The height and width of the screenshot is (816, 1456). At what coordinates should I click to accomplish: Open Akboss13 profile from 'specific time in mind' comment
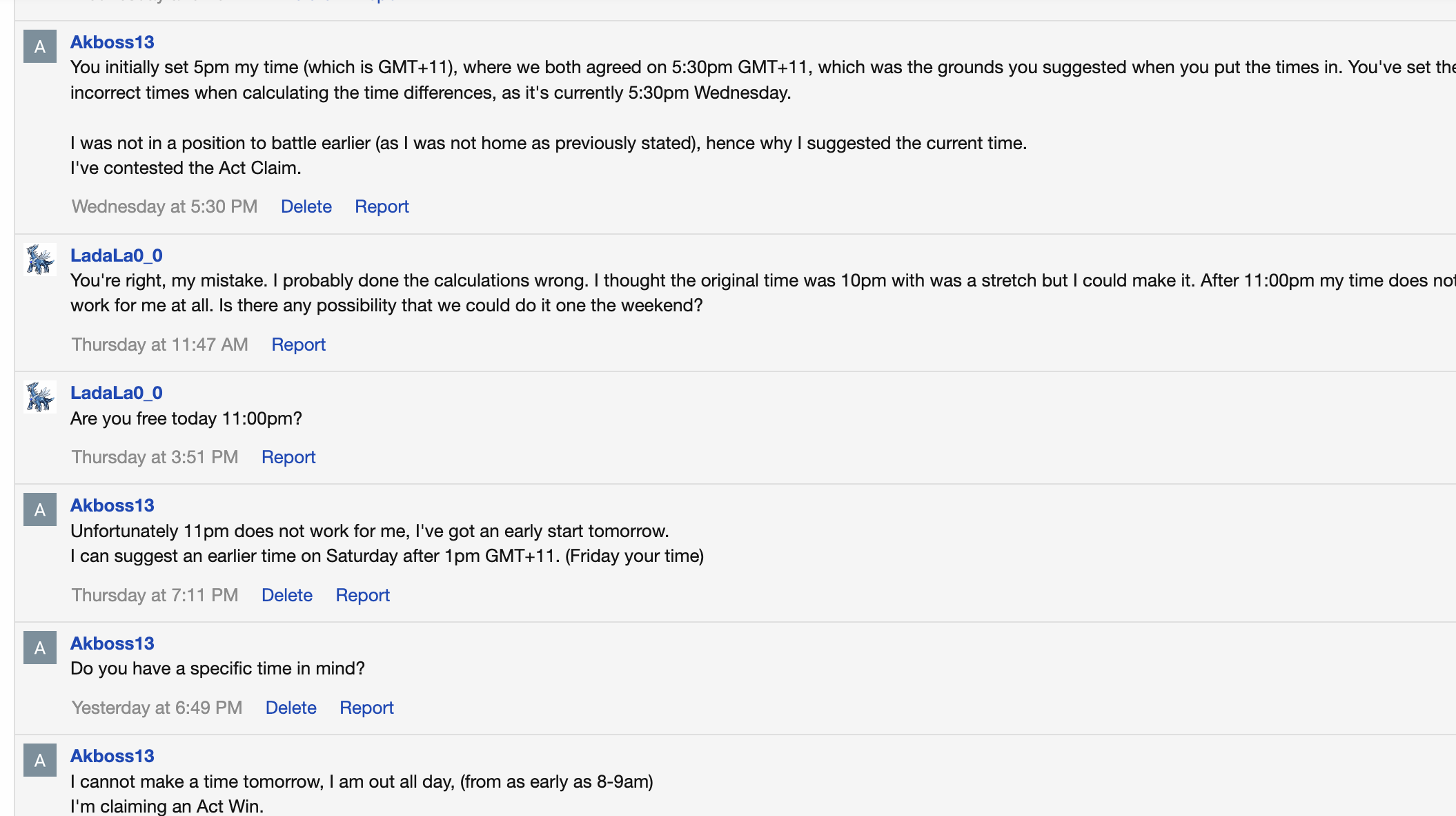coord(112,643)
